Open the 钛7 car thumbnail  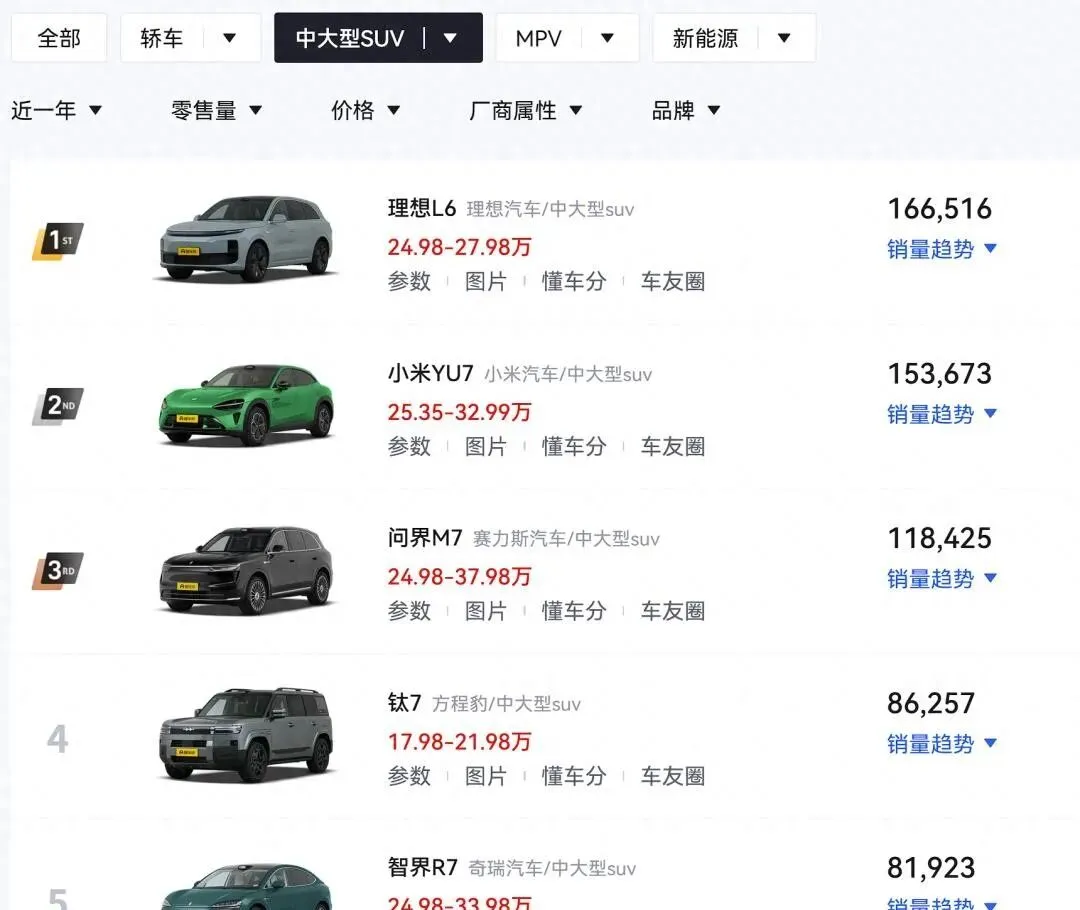click(x=246, y=734)
